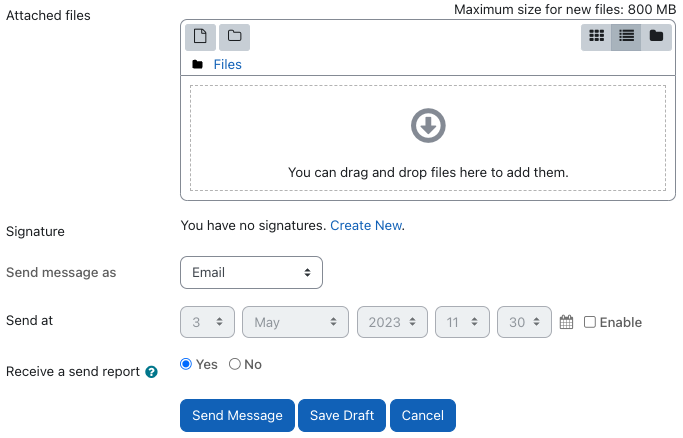The height and width of the screenshot is (438, 683).
Task: Click the 'Maximum size for new files: 800 MB' text
Action: pos(565,10)
